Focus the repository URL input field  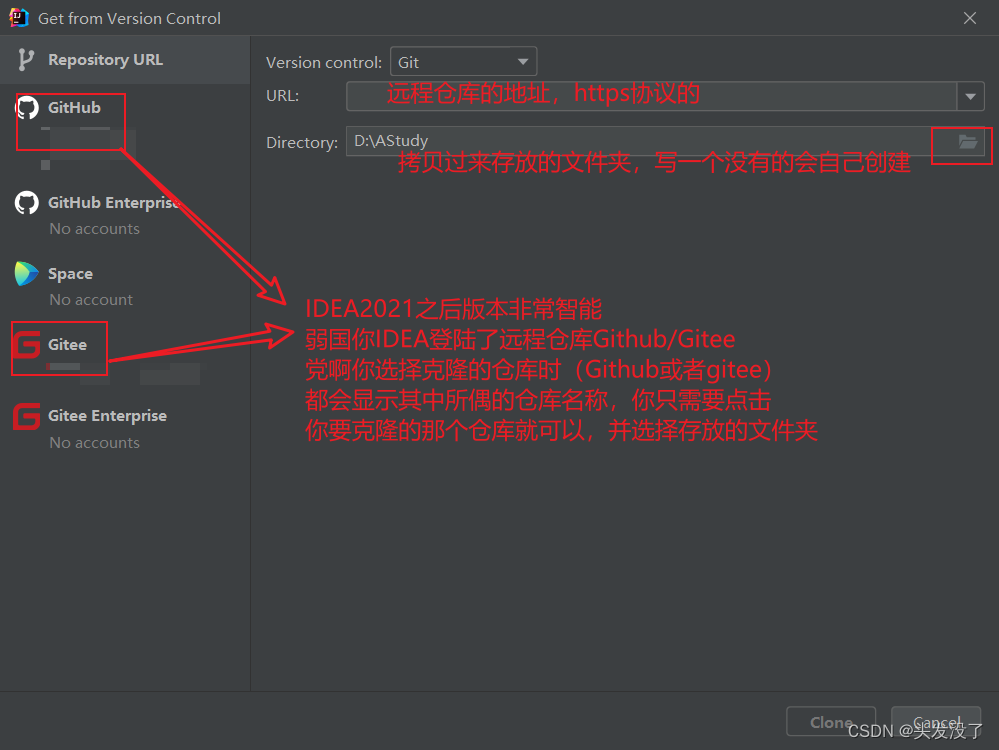[x=651, y=96]
